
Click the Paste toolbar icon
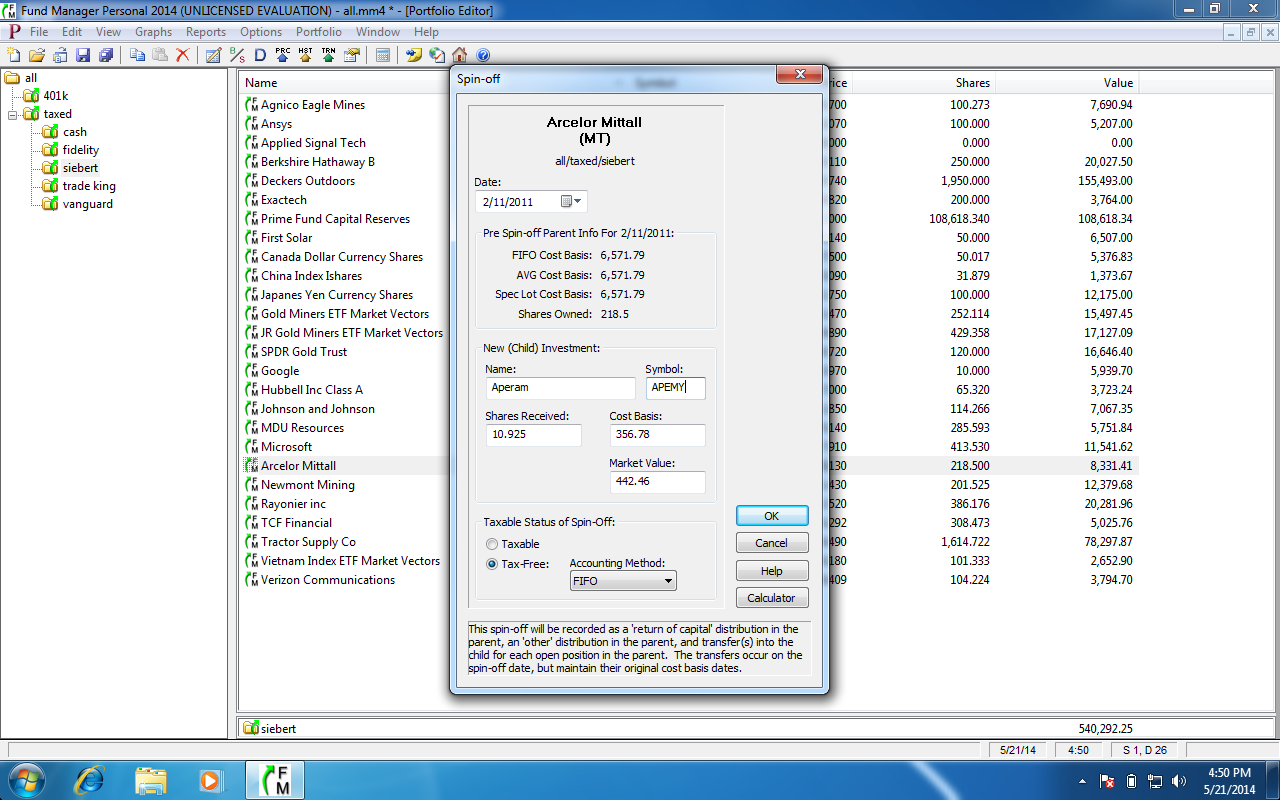click(160, 55)
